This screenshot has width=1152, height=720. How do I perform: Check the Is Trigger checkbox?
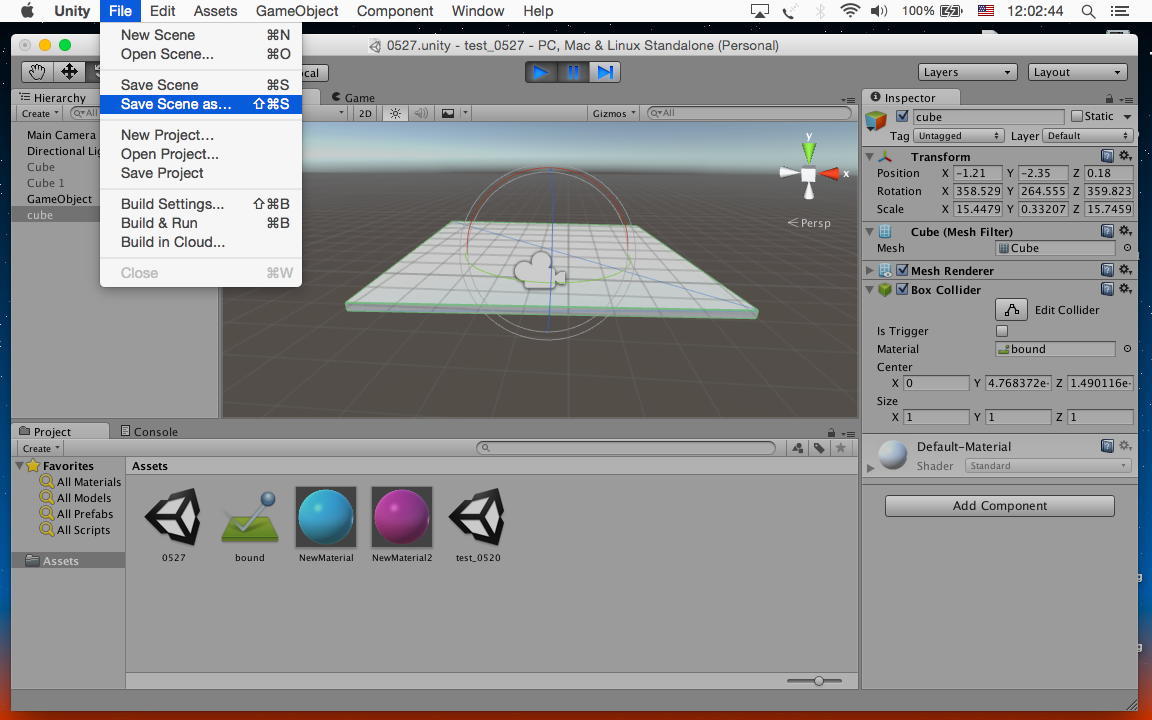[x=1002, y=331]
